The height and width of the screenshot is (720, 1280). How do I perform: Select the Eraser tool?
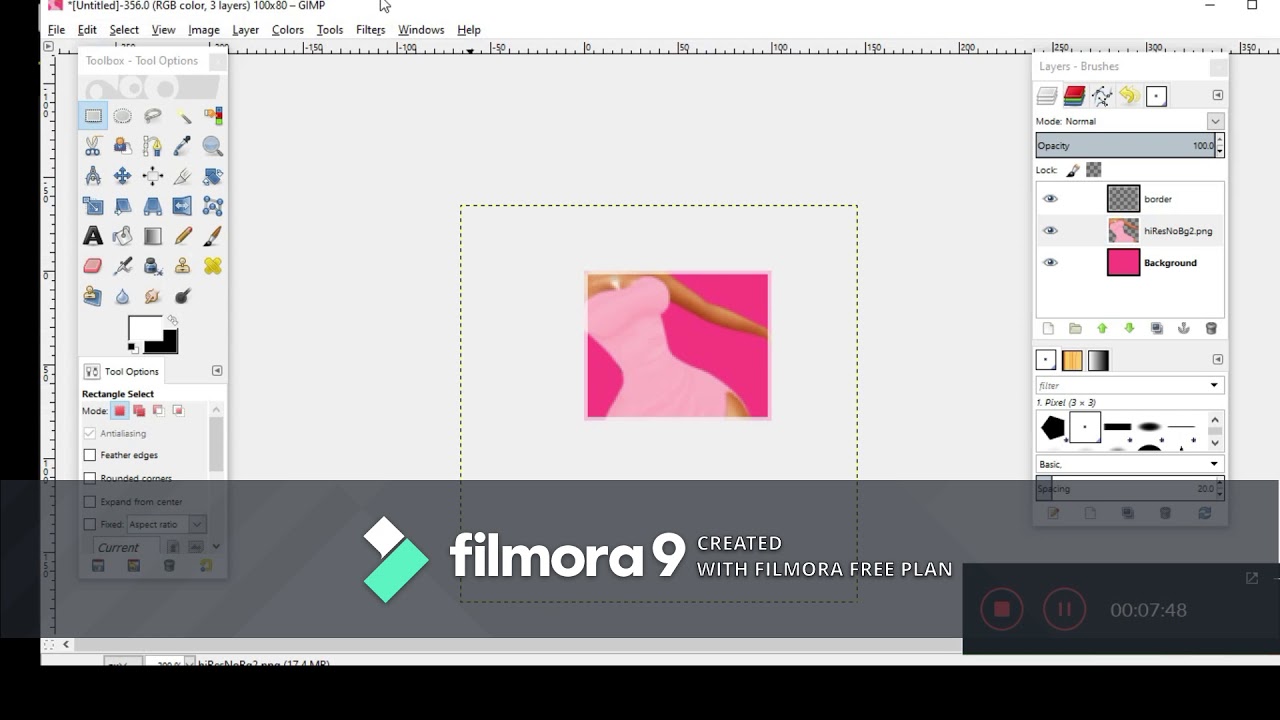(93, 266)
